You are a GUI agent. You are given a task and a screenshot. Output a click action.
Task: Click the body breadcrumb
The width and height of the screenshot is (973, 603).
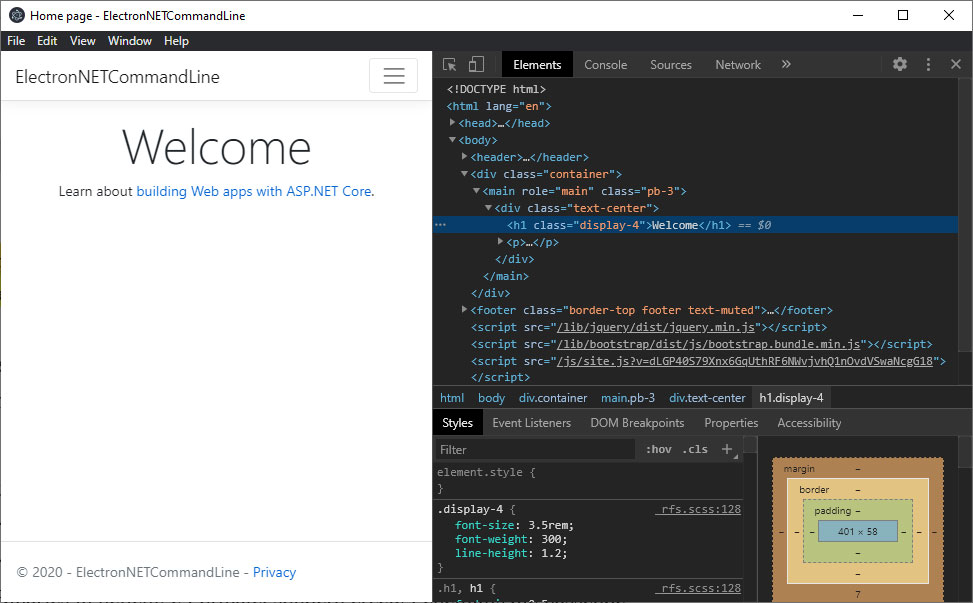pyautogui.click(x=491, y=398)
